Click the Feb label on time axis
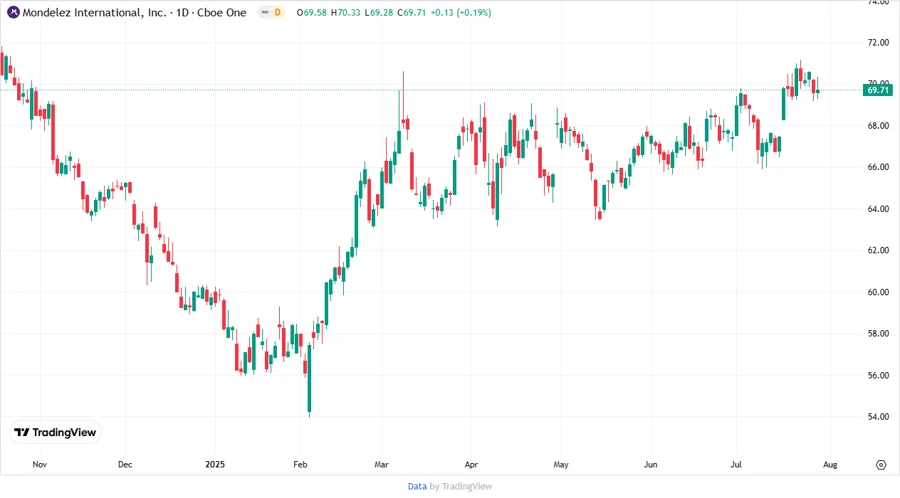The width and height of the screenshot is (900, 498). [x=300, y=464]
